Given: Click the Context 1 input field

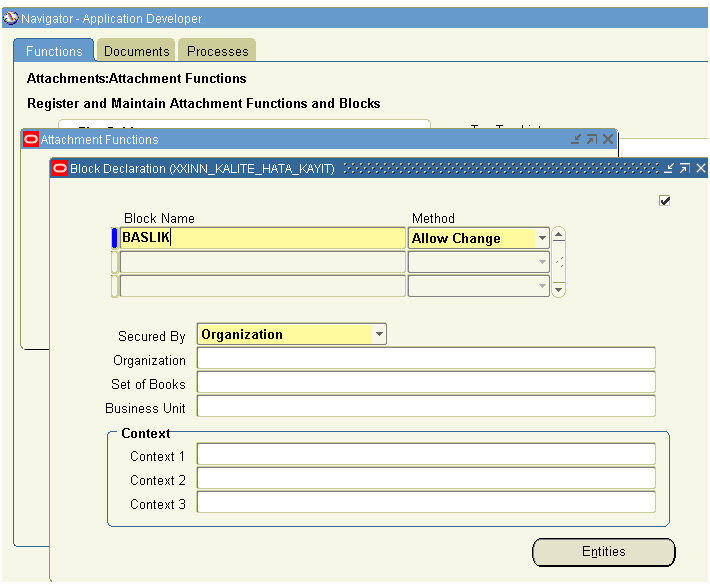Looking at the screenshot, I should pyautogui.click(x=426, y=455).
